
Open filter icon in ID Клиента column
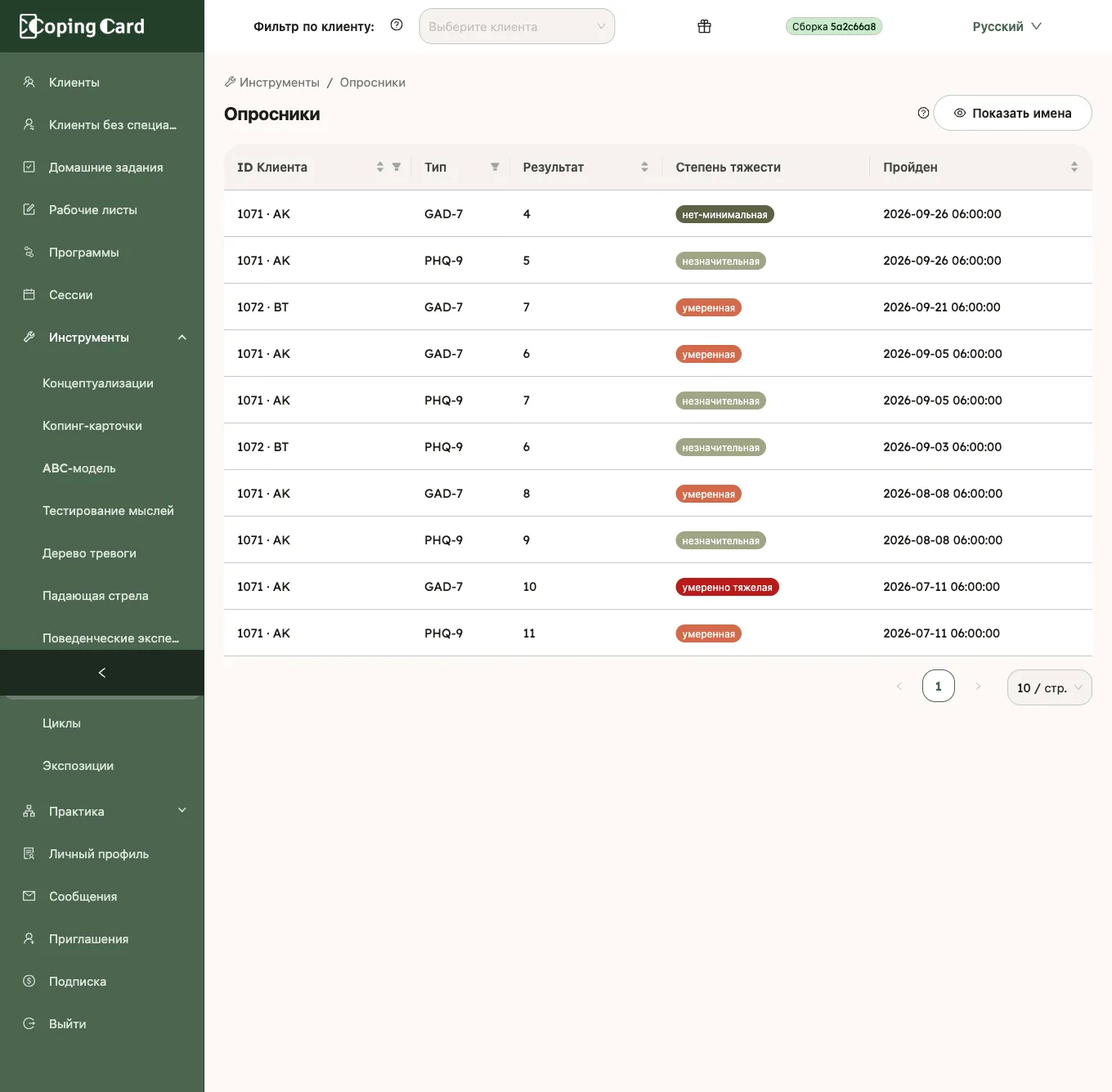tap(397, 167)
